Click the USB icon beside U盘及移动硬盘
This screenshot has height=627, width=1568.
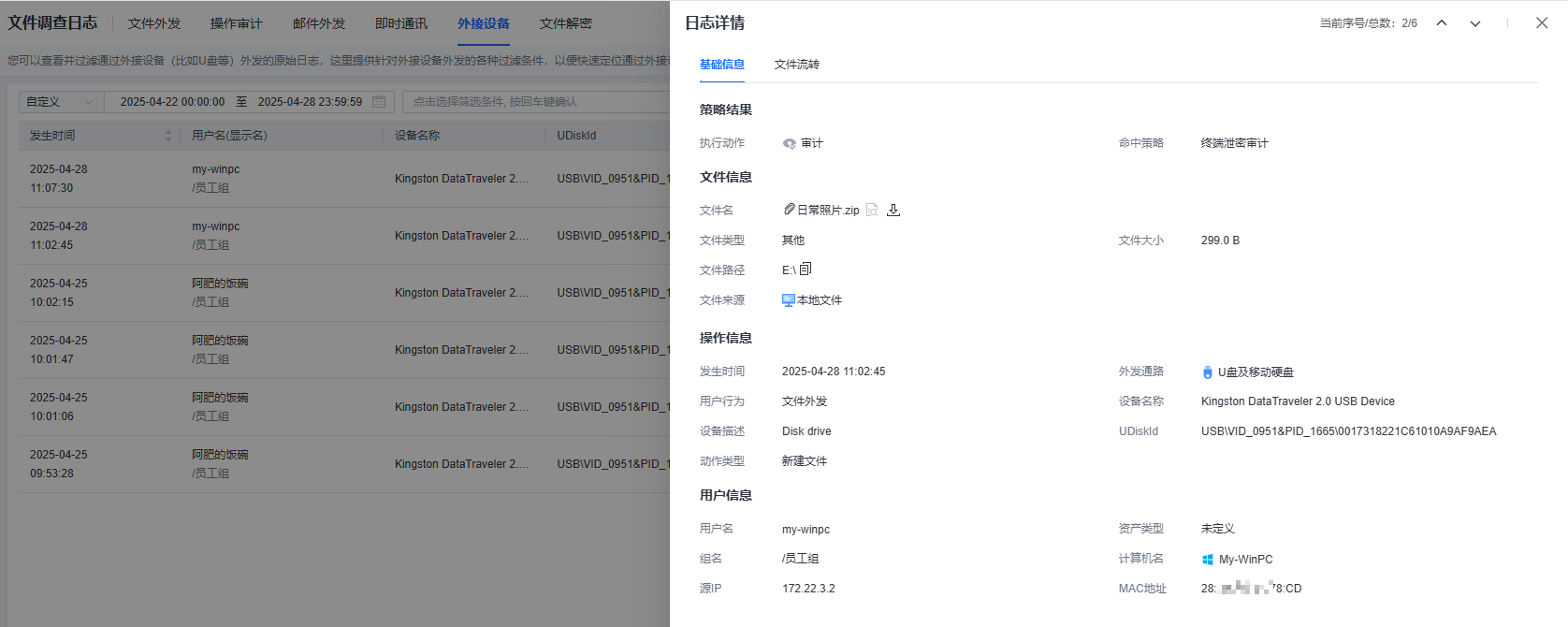click(1207, 372)
